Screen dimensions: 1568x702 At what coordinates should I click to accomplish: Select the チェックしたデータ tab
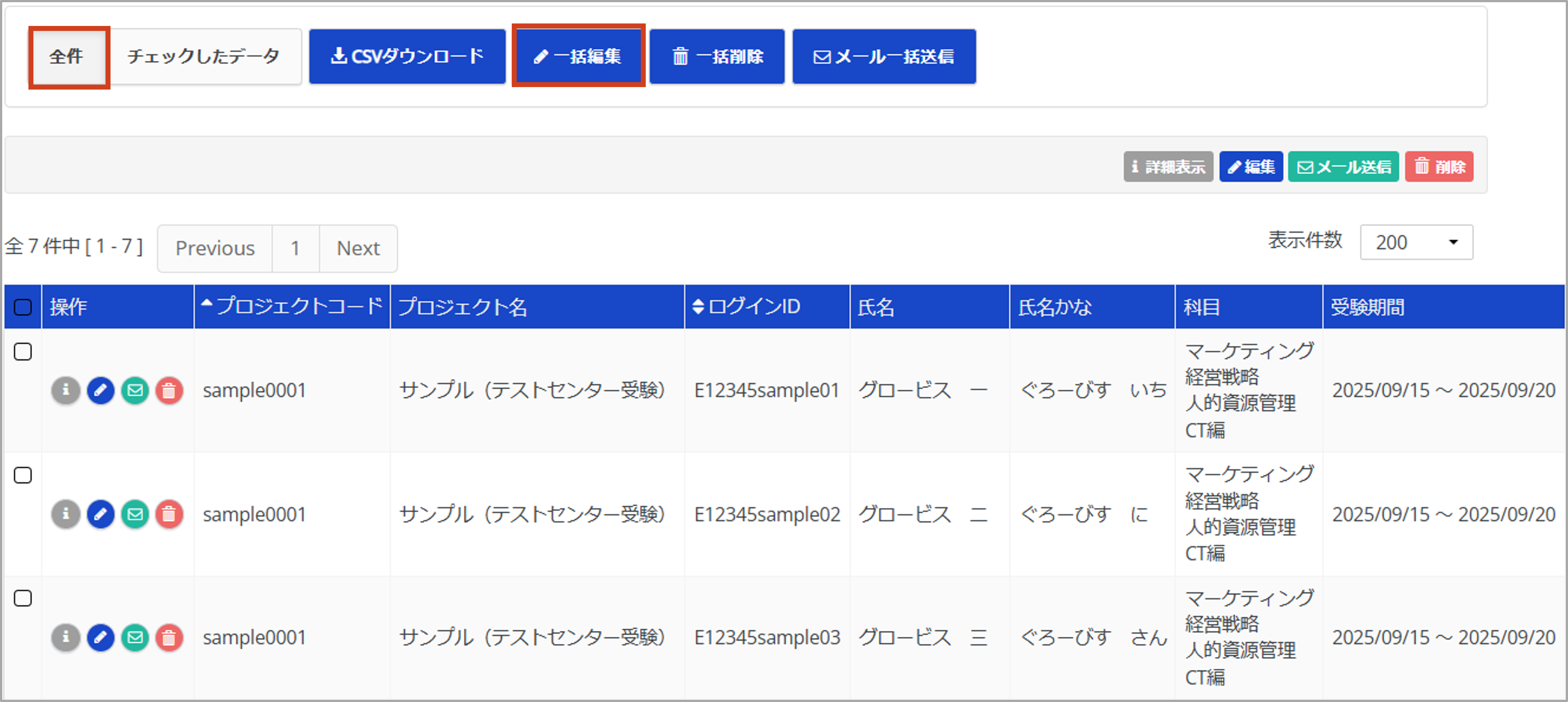pos(204,57)
